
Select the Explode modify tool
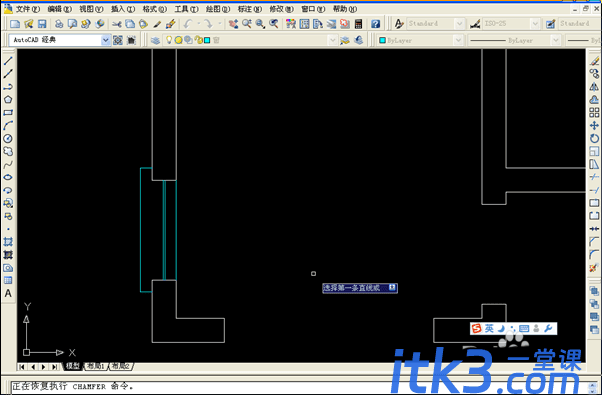594,268
